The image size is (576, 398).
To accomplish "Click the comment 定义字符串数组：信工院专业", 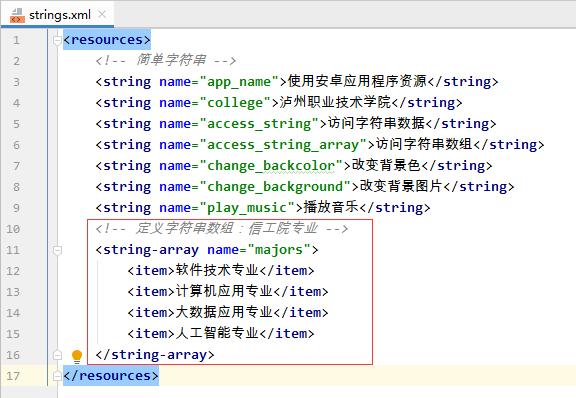I will click(227, 228).
